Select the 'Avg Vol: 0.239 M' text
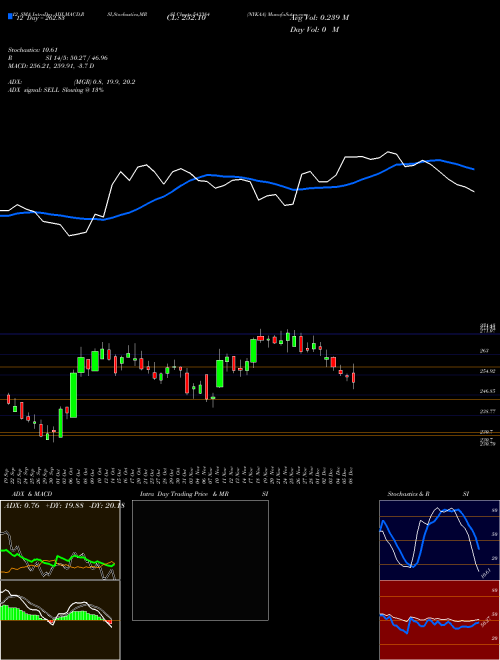 319,18
